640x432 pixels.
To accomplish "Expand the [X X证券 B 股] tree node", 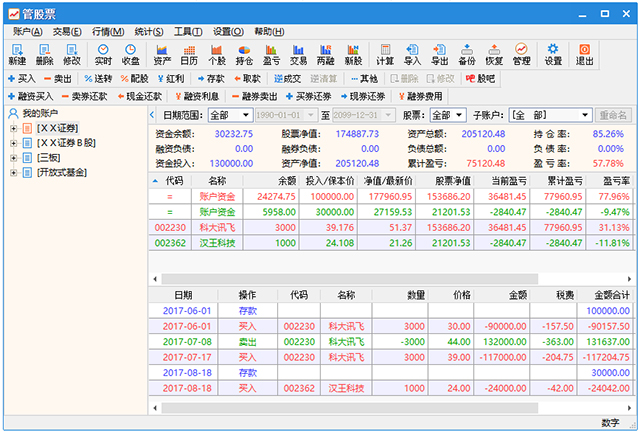I will (x=13, y=143).
